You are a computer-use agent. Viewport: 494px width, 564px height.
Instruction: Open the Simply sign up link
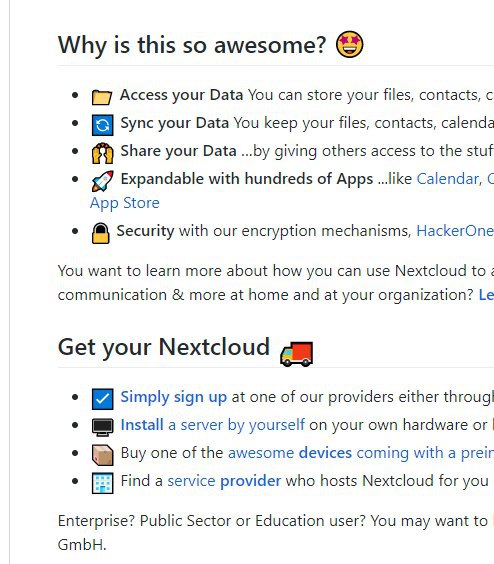tap(173, 397)
